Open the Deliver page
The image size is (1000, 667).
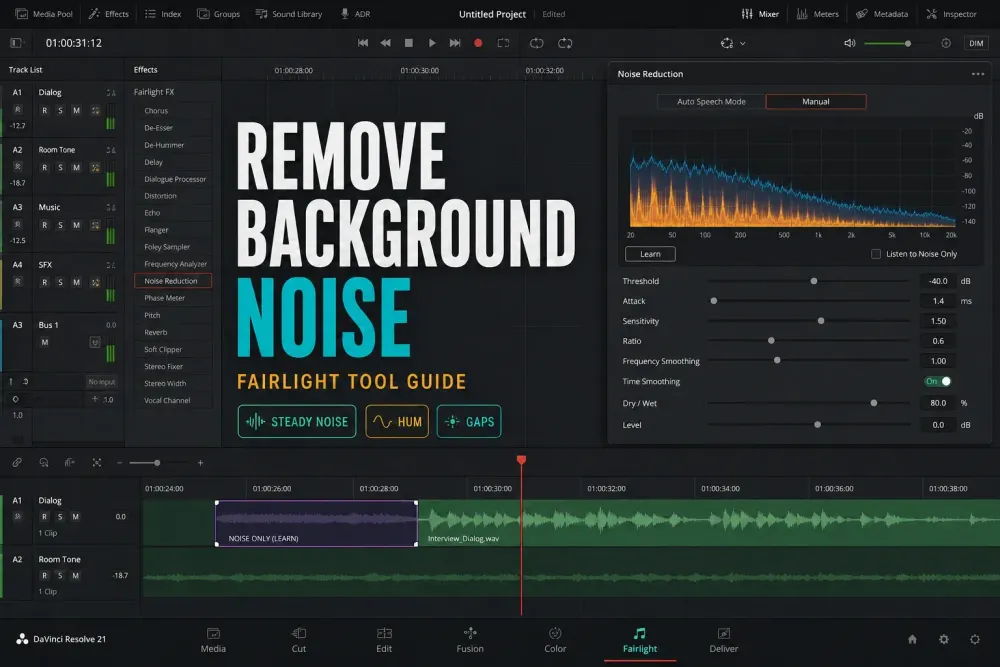(x=724, y=640)
